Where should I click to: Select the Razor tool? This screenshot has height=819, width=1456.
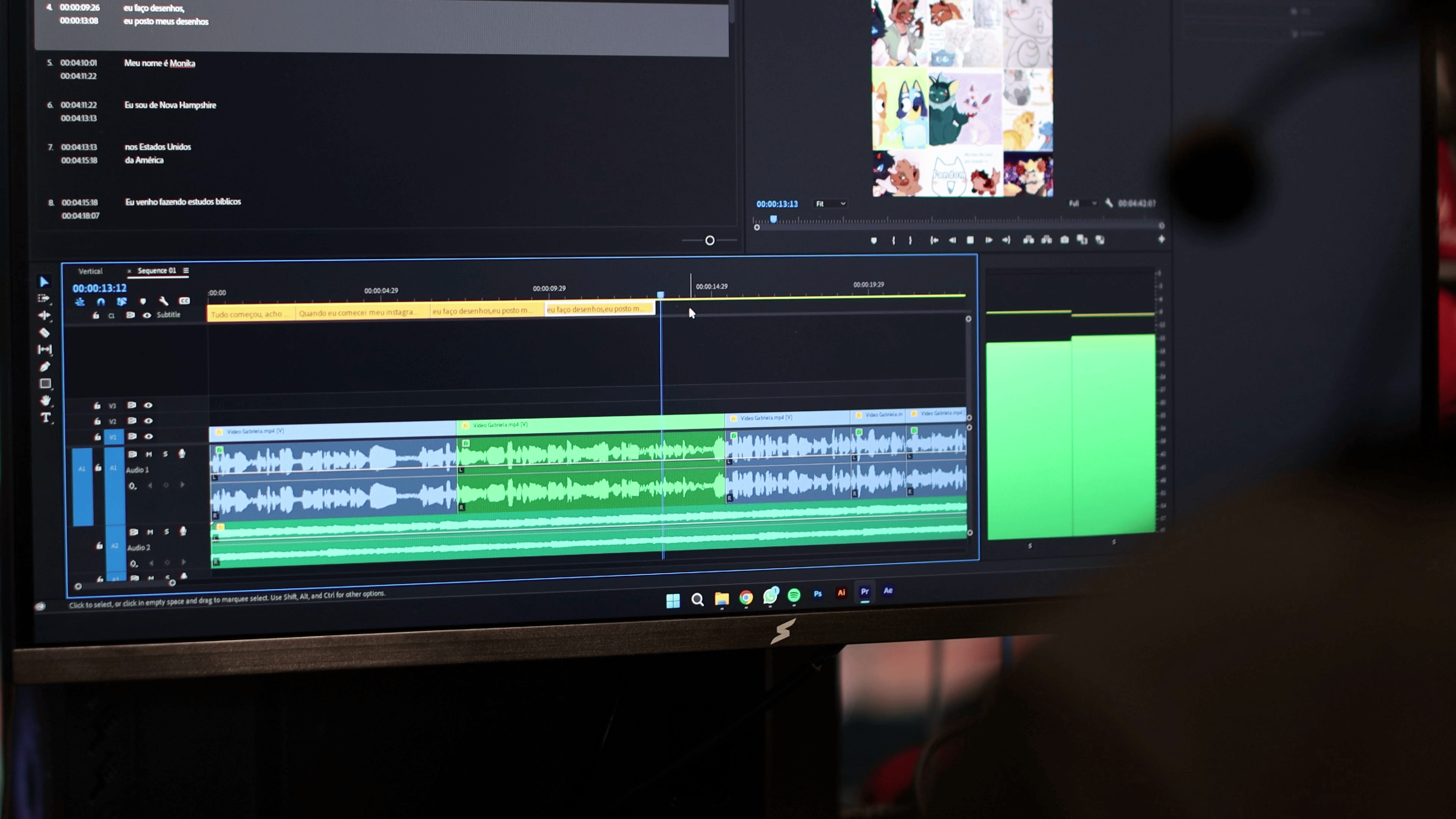[44, 333]
